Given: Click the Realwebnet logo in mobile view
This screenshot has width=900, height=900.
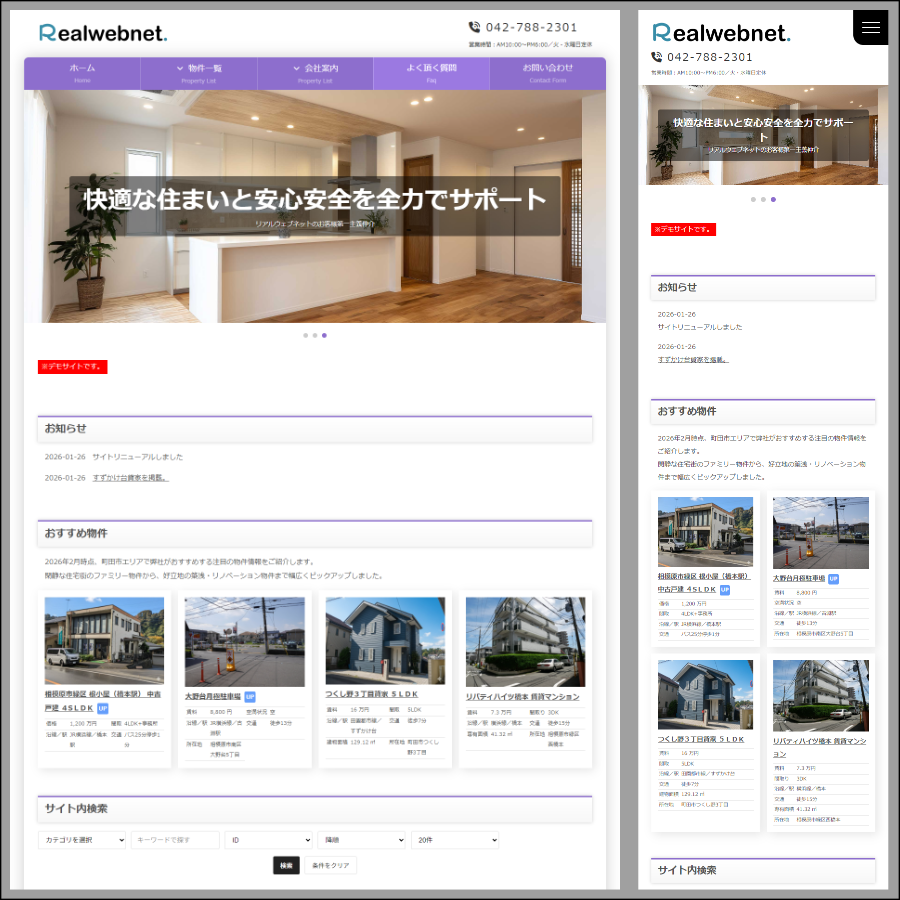Looking at the screenshot, I should pyautogui.click(x=720, y=33).
